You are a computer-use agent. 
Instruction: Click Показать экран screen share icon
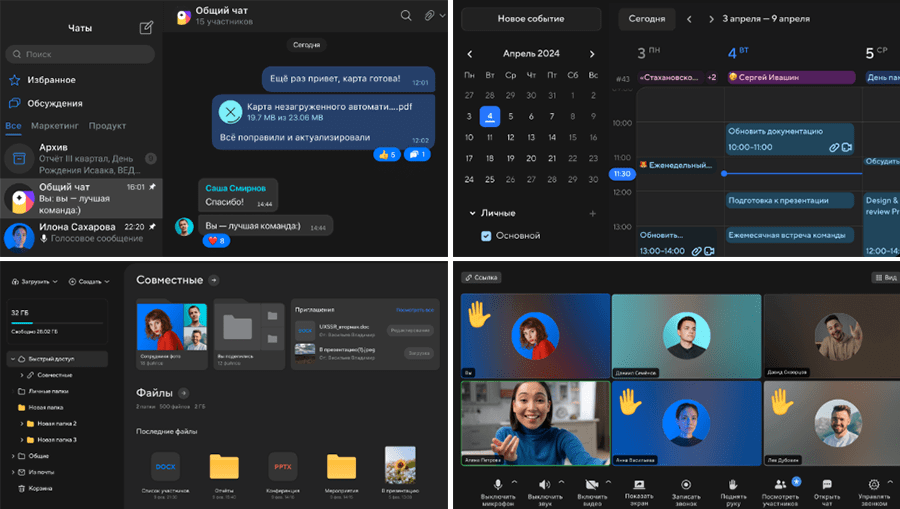pyautogui.click(x=639, y=485)
